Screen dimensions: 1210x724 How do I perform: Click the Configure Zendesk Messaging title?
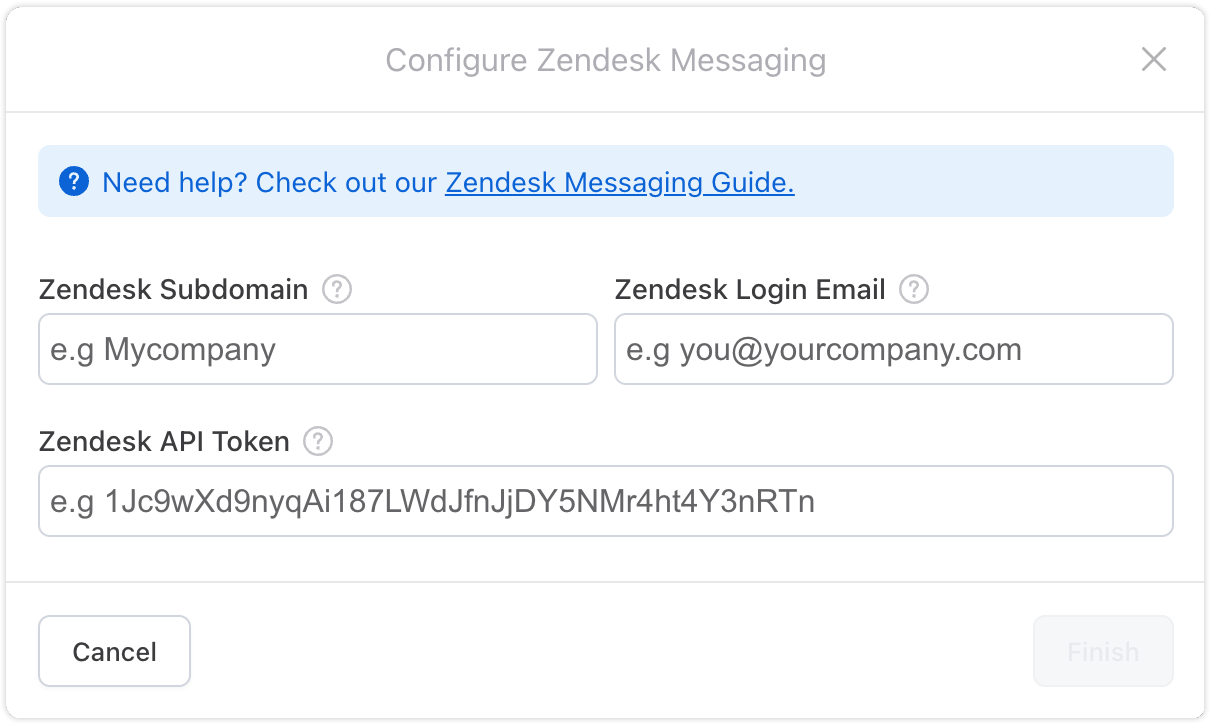pyautogui.click(x=605, y=60)
